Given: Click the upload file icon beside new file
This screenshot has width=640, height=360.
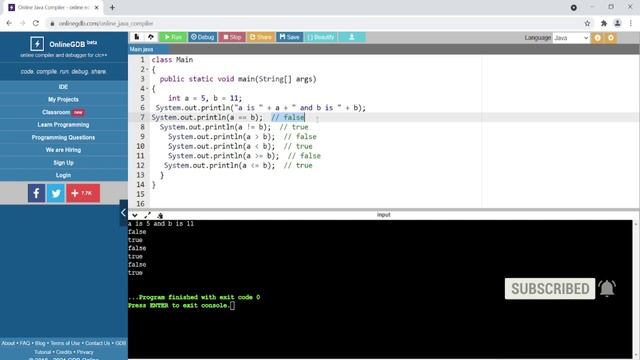Looking at the screenshot, I should click(x=151, y=37).
